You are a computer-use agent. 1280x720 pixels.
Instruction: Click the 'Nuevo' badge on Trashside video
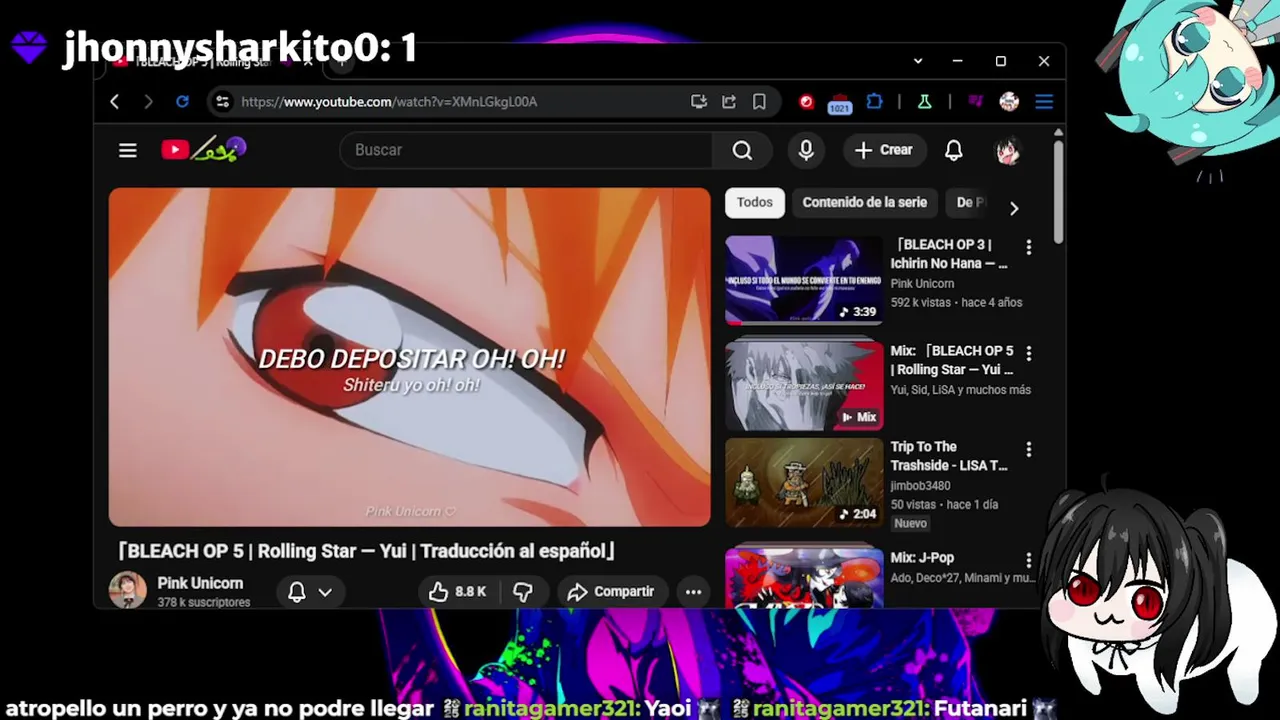[x=910, y=523]
